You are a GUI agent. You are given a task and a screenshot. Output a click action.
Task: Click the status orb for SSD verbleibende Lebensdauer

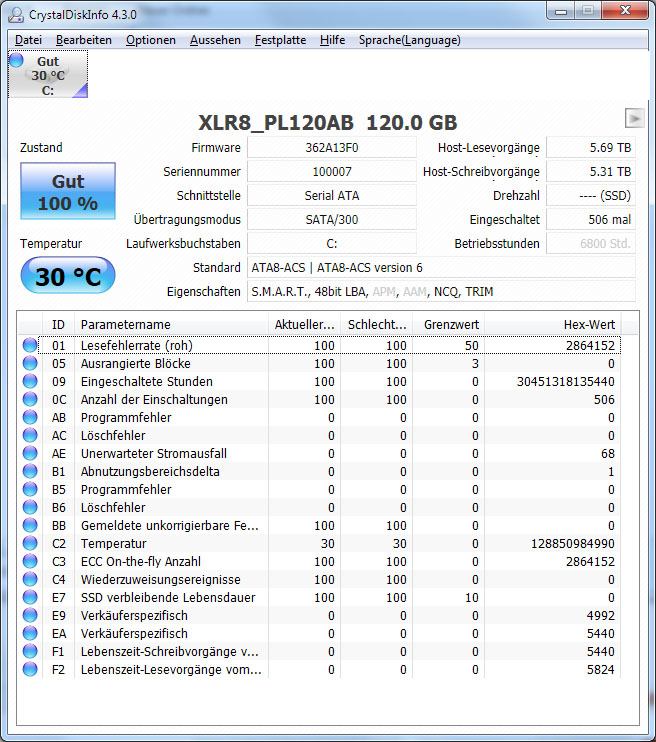[30, 597]
